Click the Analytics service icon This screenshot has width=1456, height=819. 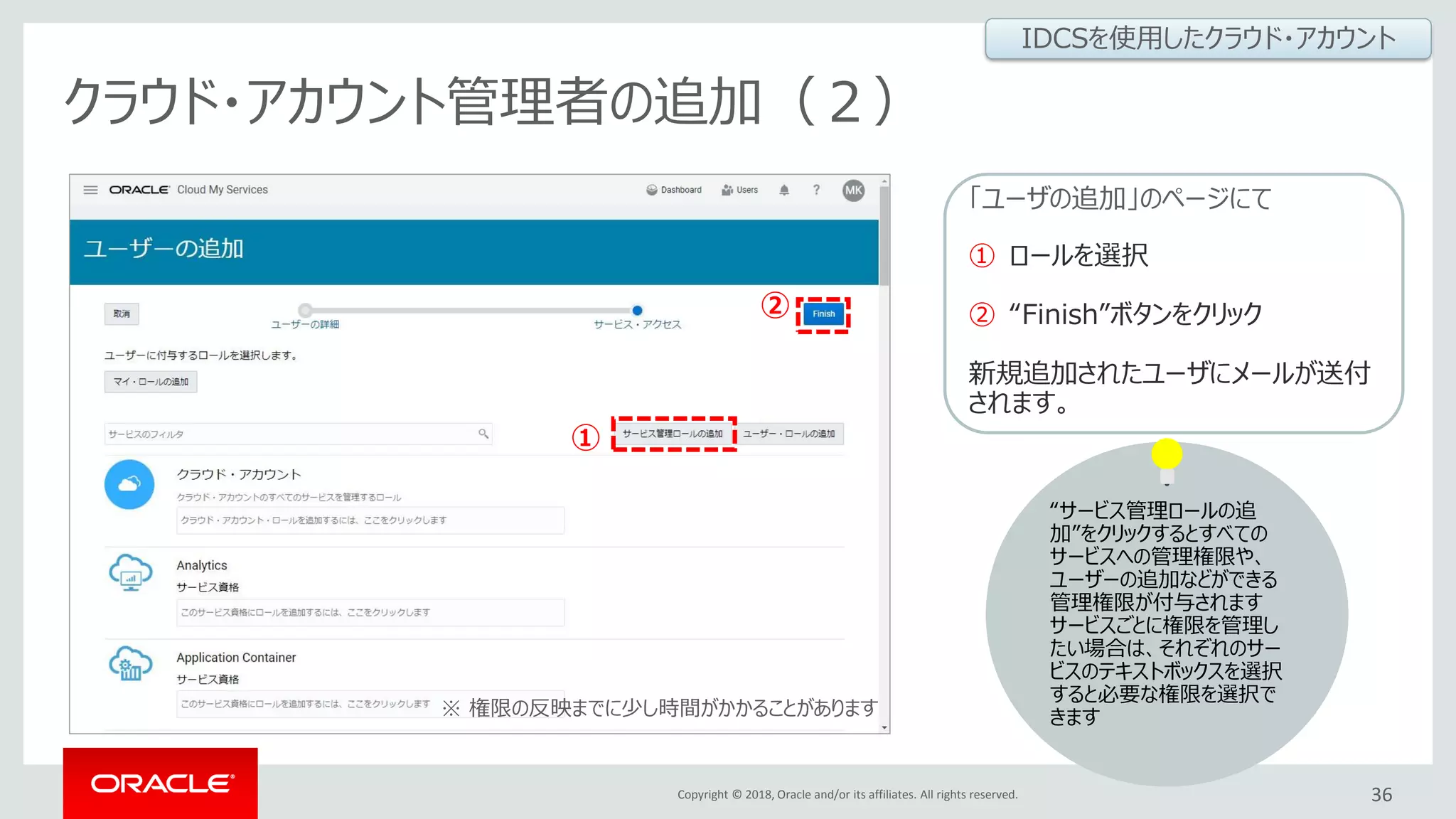point(130,573)
